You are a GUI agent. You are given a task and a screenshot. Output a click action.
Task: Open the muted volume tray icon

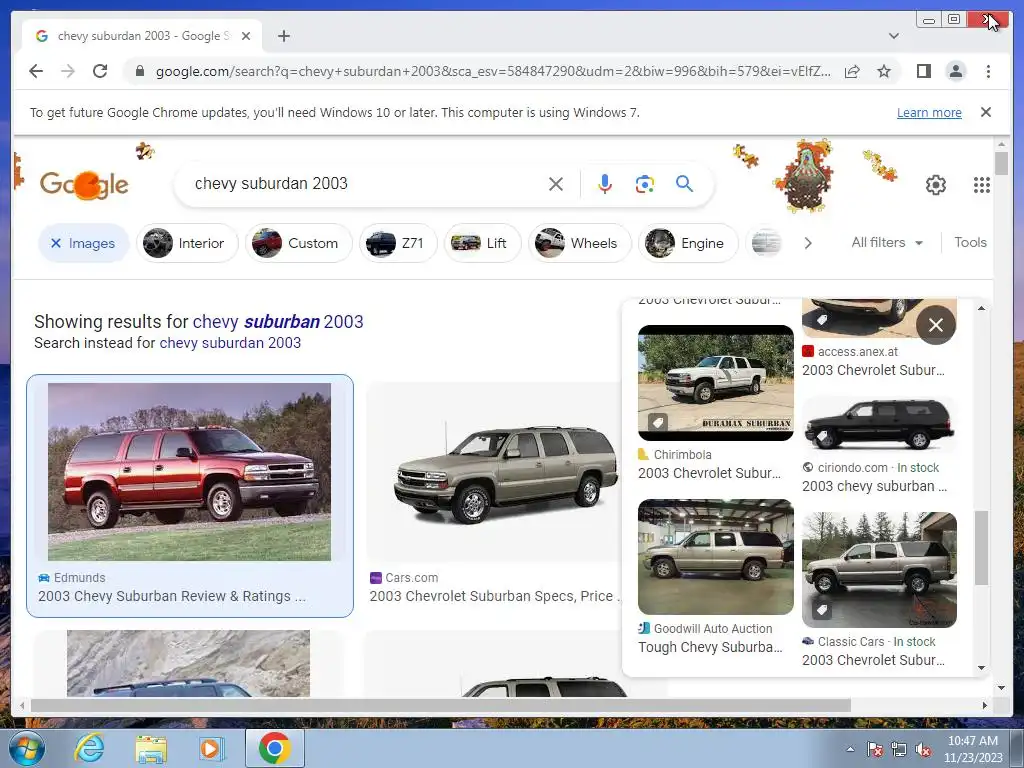[923, 750]
